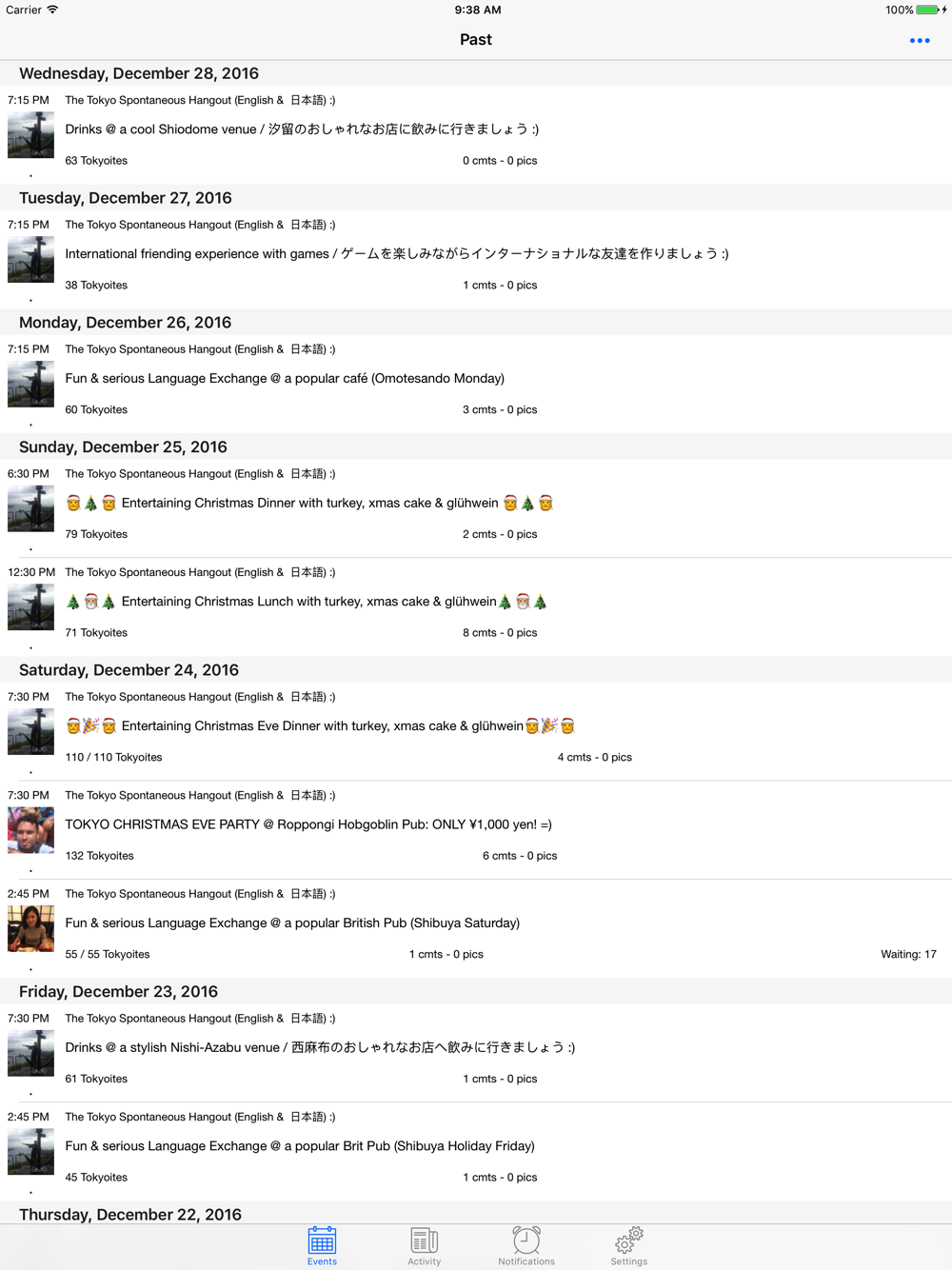Viewport: 952px width, 1270px height.
Task: Open International friending experience with games event
Action: [x=476, y=259]
